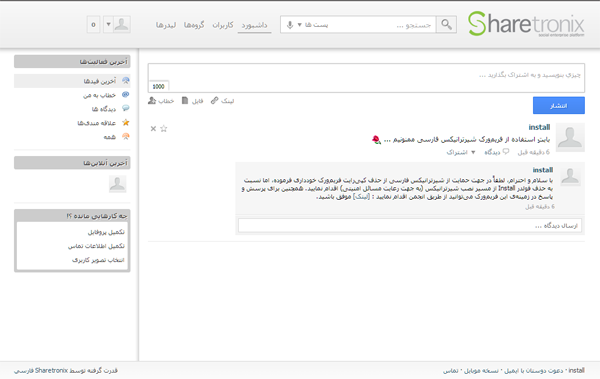This screenshot has height=379, width=600.
Task: Click the دیدگاه comment bubble on post
Action: pos(497,152)
